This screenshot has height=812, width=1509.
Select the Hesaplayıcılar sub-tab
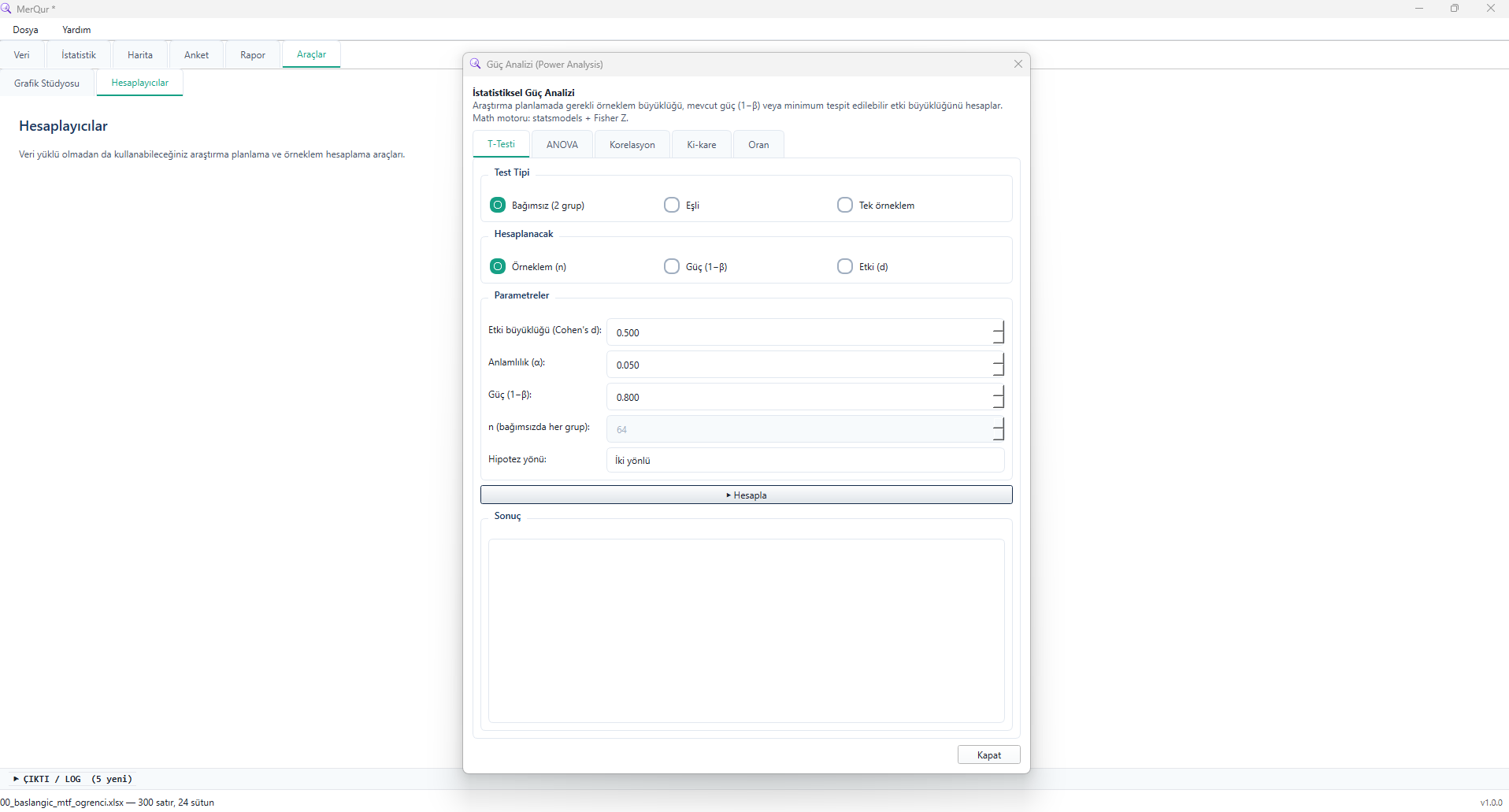(139, 83)
